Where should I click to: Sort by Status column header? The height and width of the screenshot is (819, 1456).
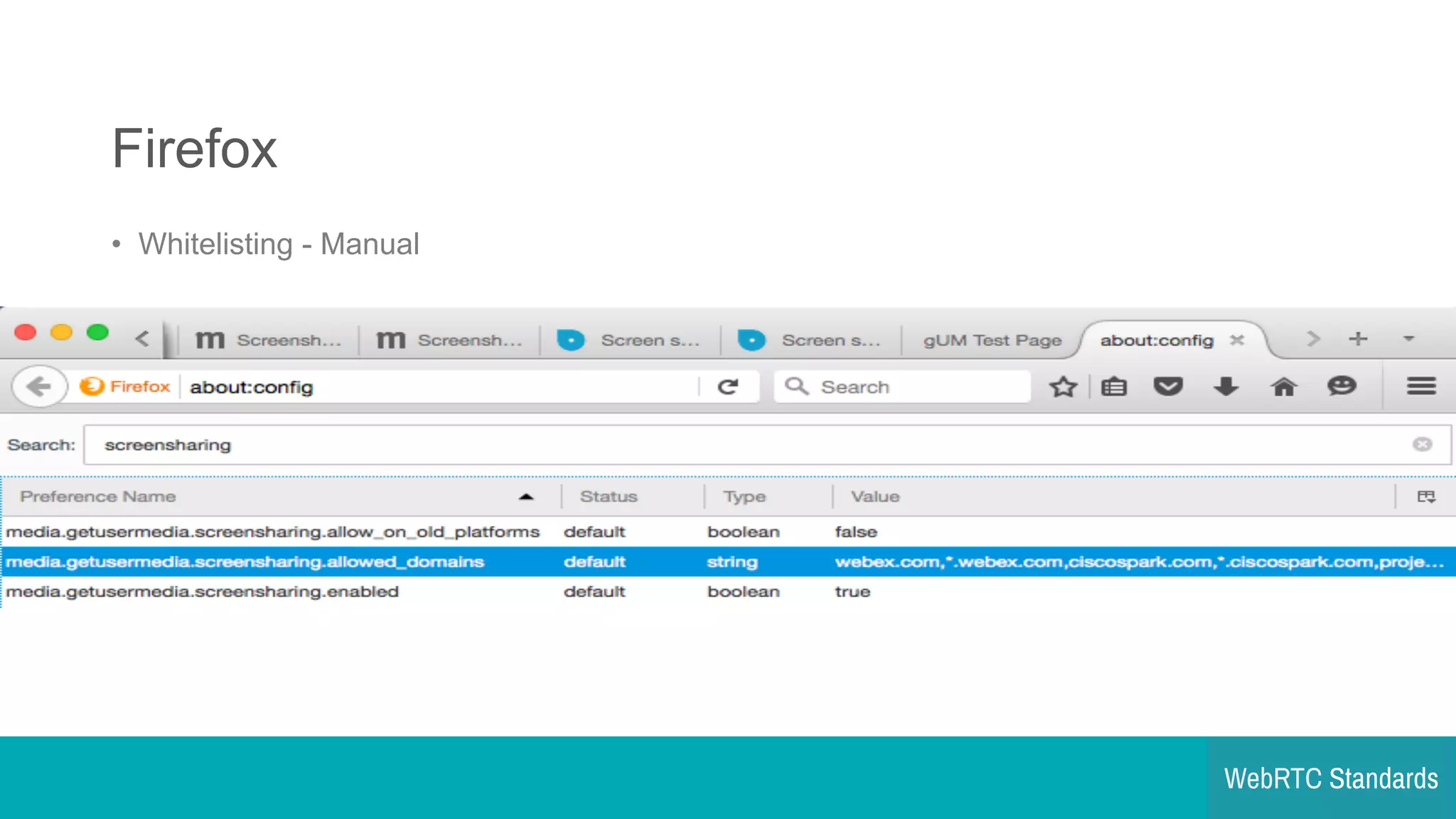(x=633, y=496)
